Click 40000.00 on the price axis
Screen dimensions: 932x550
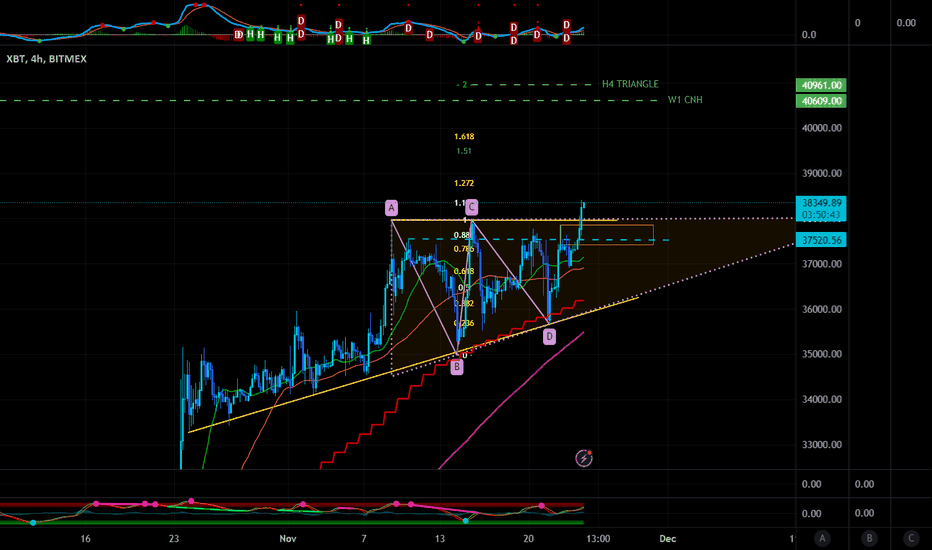822,128
